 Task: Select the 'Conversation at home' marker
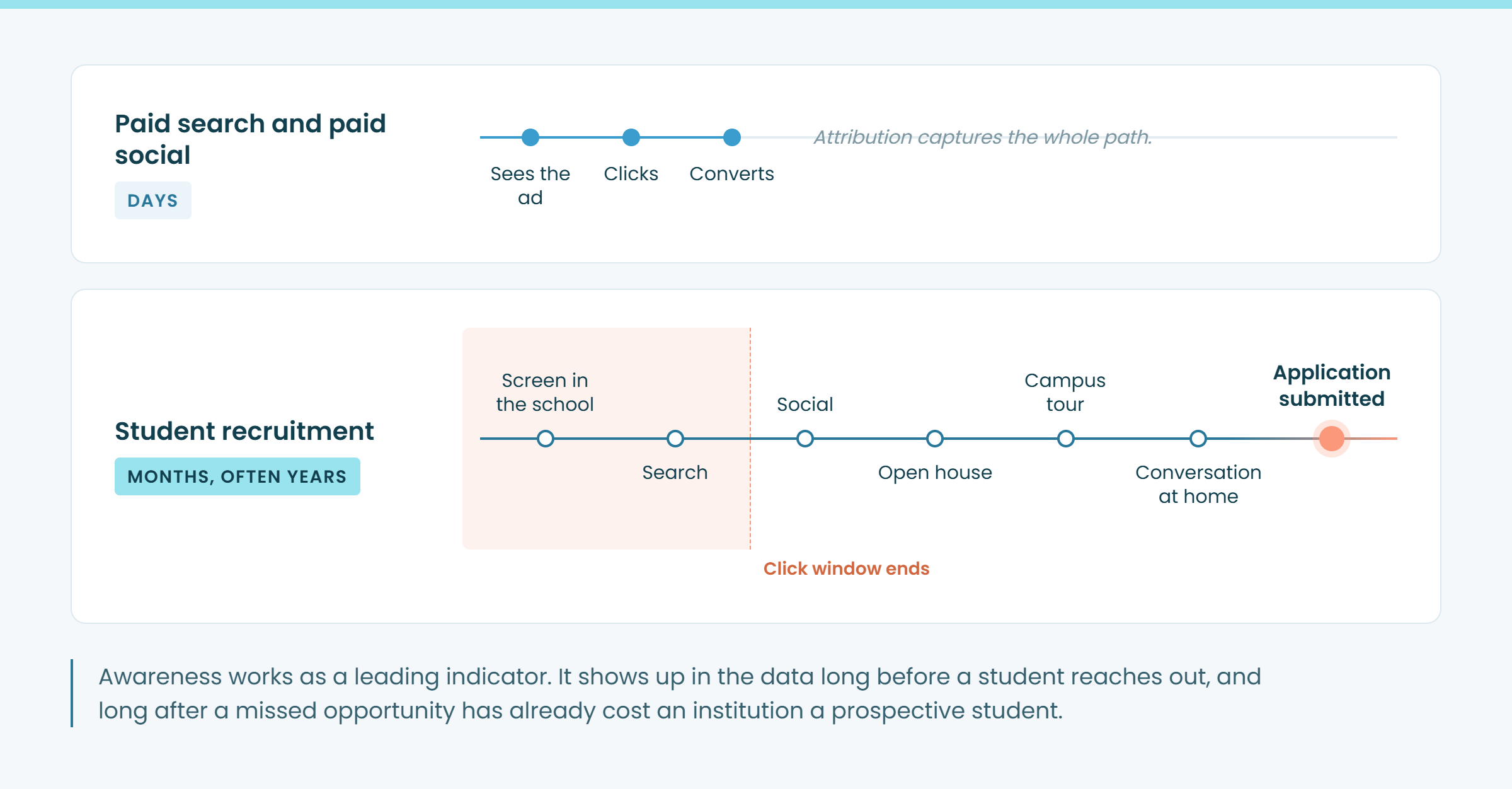click(x=1198, y=439)
